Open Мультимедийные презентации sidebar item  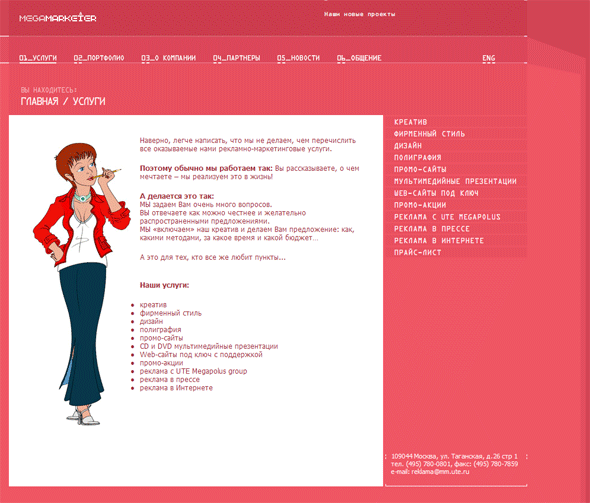tap(455, 181)
